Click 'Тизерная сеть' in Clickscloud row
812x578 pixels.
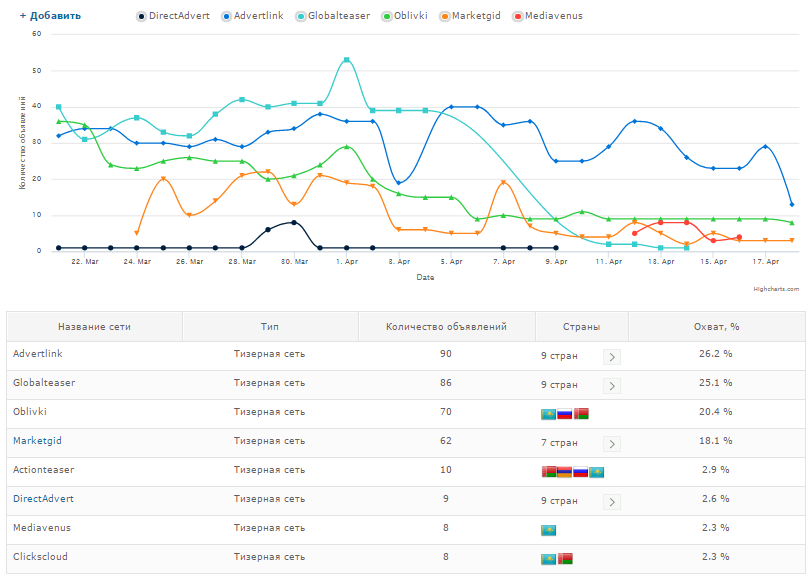tap(269, 557)
